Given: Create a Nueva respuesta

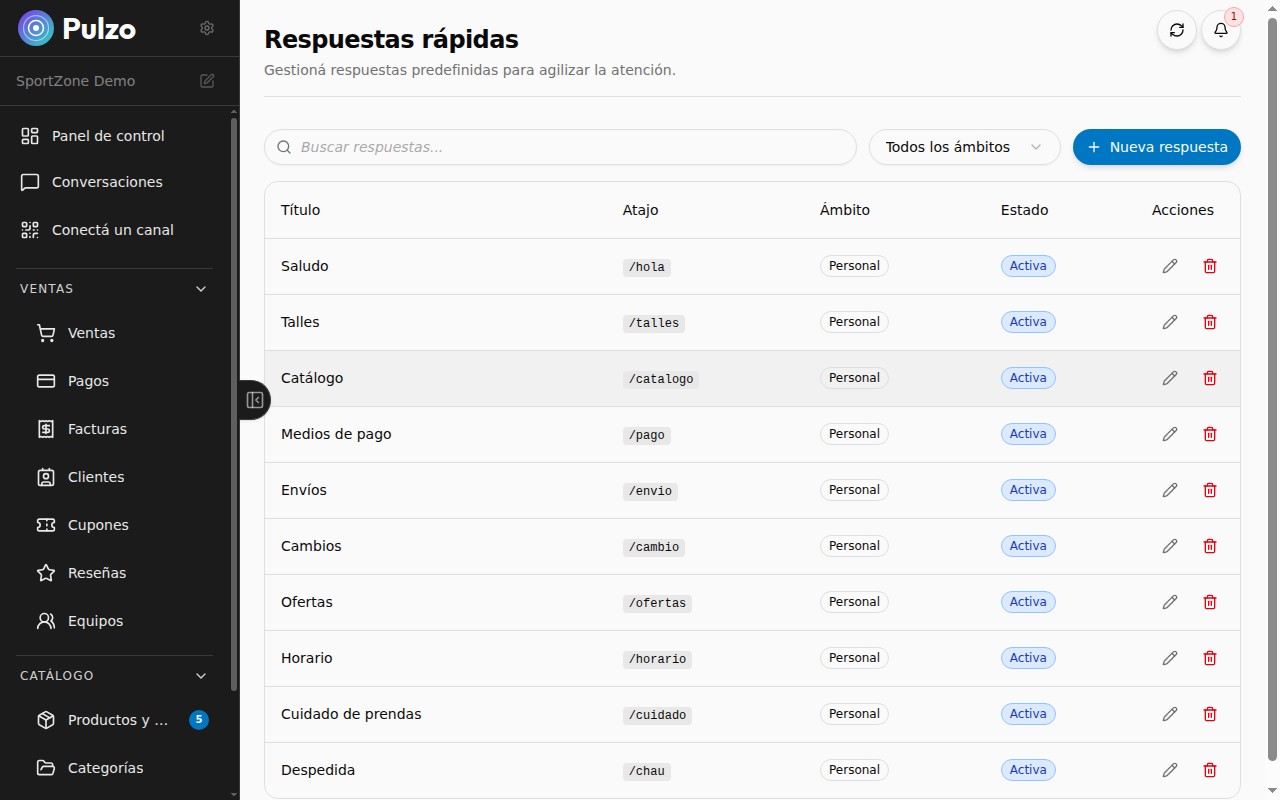Looking at the screenshot, I should (1156, 147).
